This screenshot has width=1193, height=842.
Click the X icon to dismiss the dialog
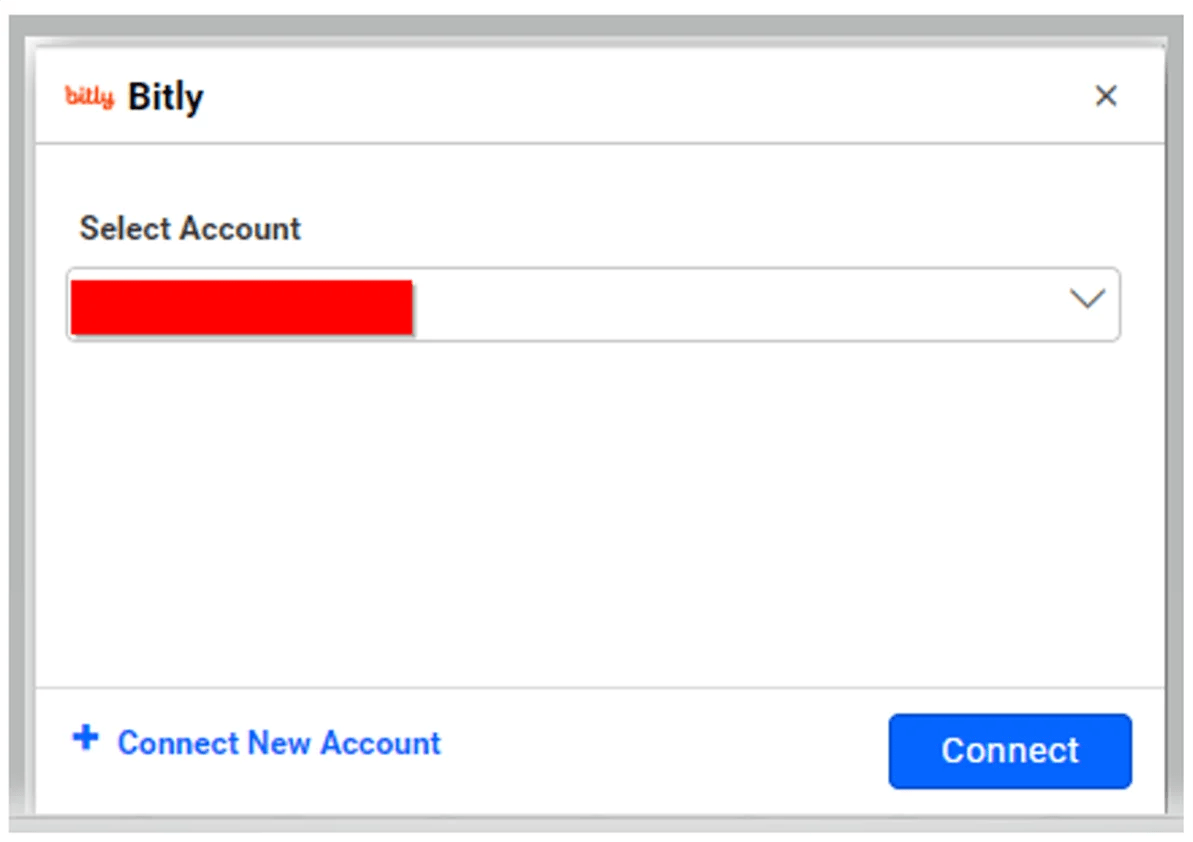(1106, 96)
